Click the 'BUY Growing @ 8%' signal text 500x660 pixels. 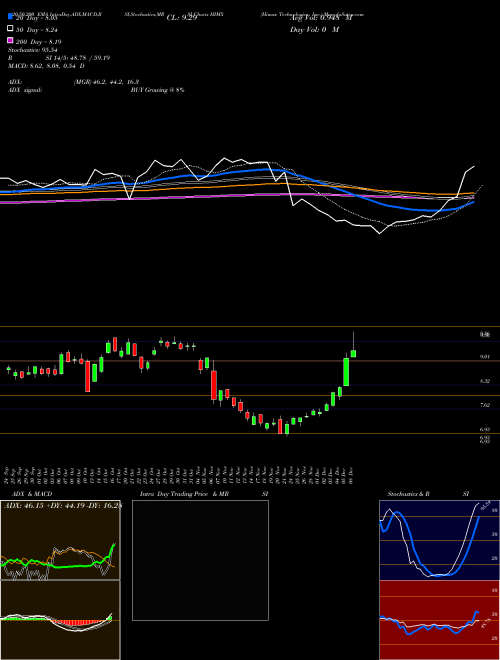tap(157, 90)
